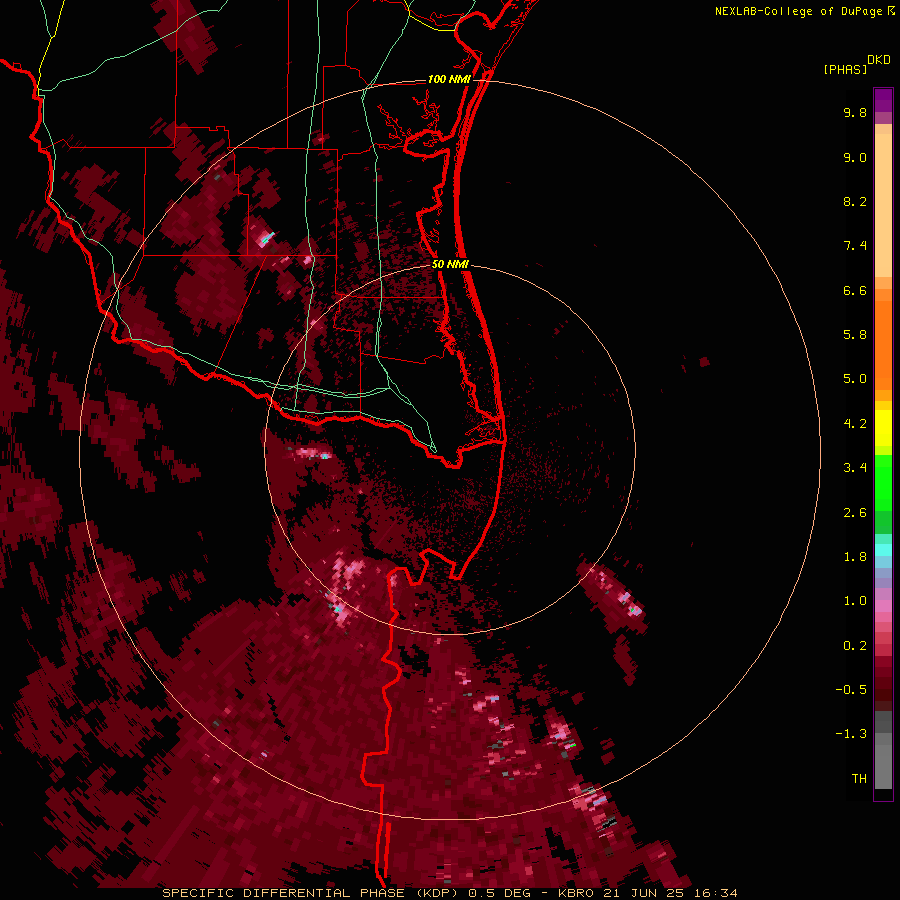Click the SPECIFIC DIFFERENTIAL PHASE (KDP) title text
This screenshot has width=900, height=900.
pyautogui.click(x=312, y=893)
